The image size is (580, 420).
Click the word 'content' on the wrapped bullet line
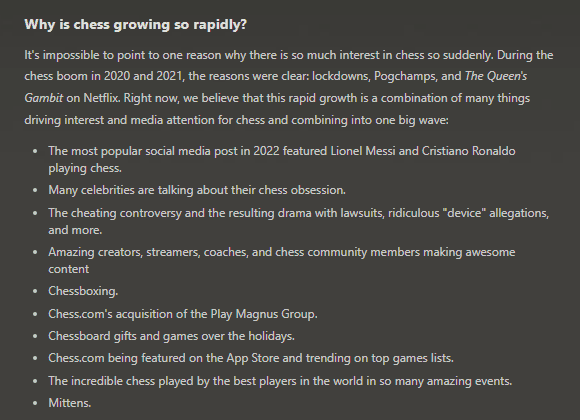pos(69,269)
